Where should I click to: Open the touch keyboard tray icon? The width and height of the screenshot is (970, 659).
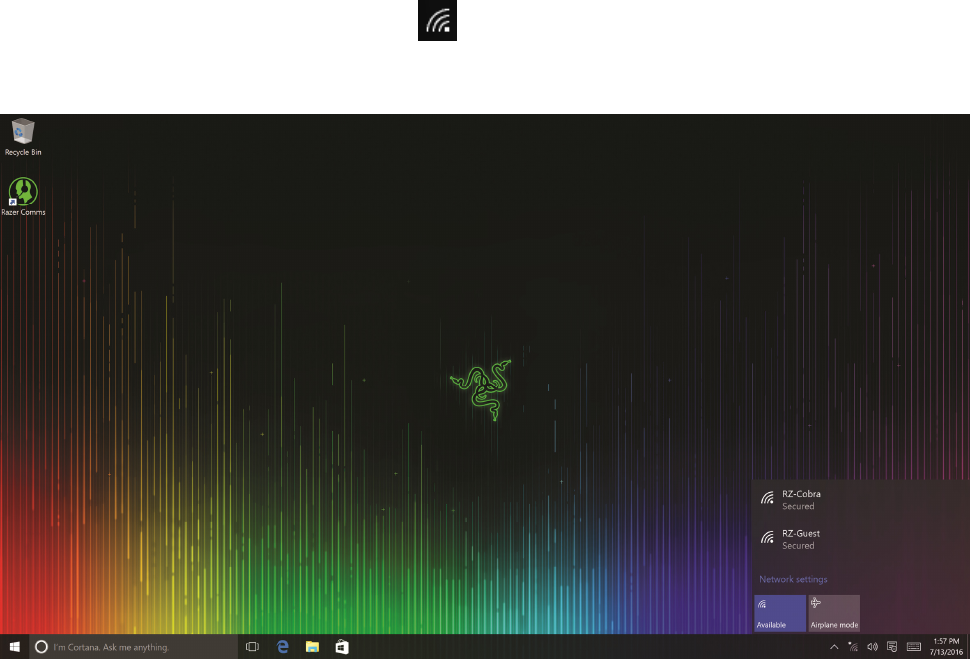point(914,647)
